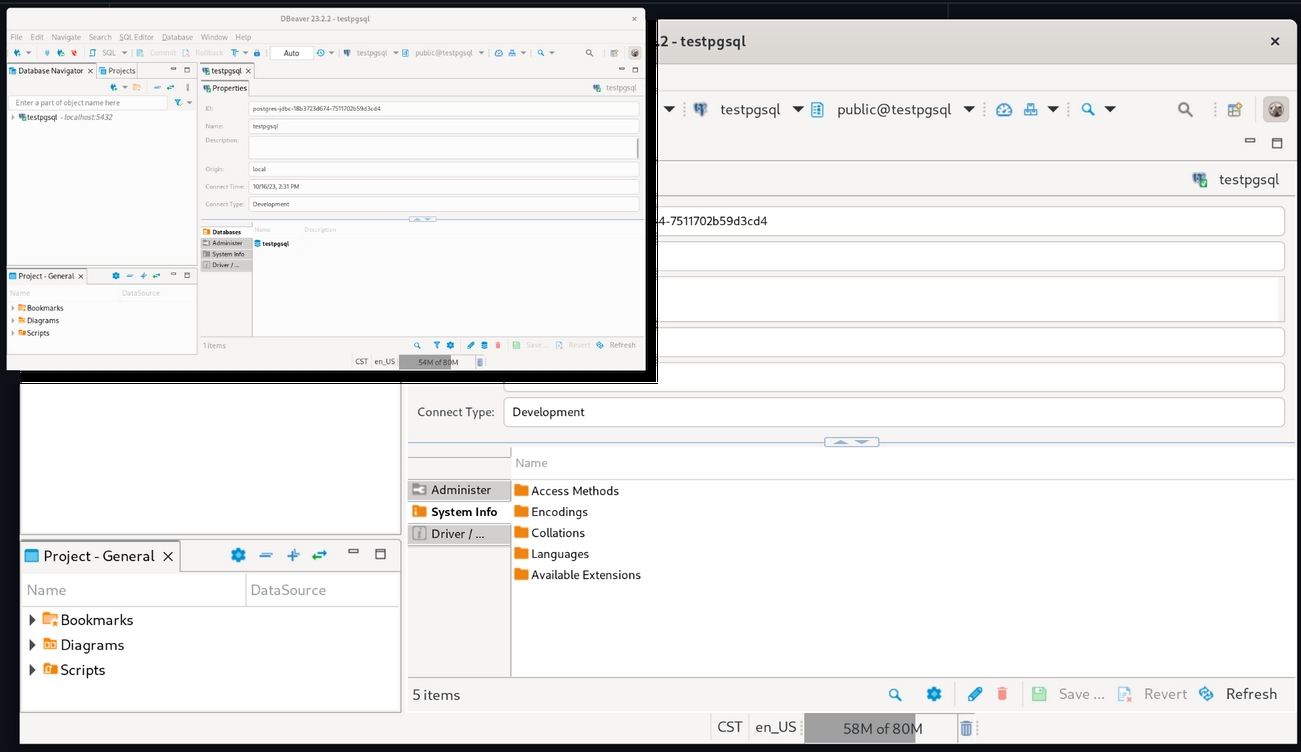Click perspective icon in front window toolbar
1301x752 pixels.
[614, 53]
